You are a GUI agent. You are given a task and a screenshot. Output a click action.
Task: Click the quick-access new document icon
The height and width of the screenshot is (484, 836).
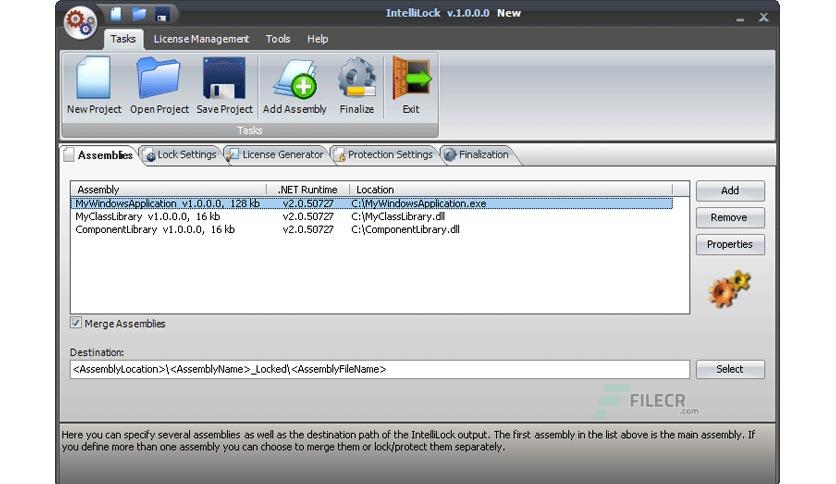tap(116, 13)
